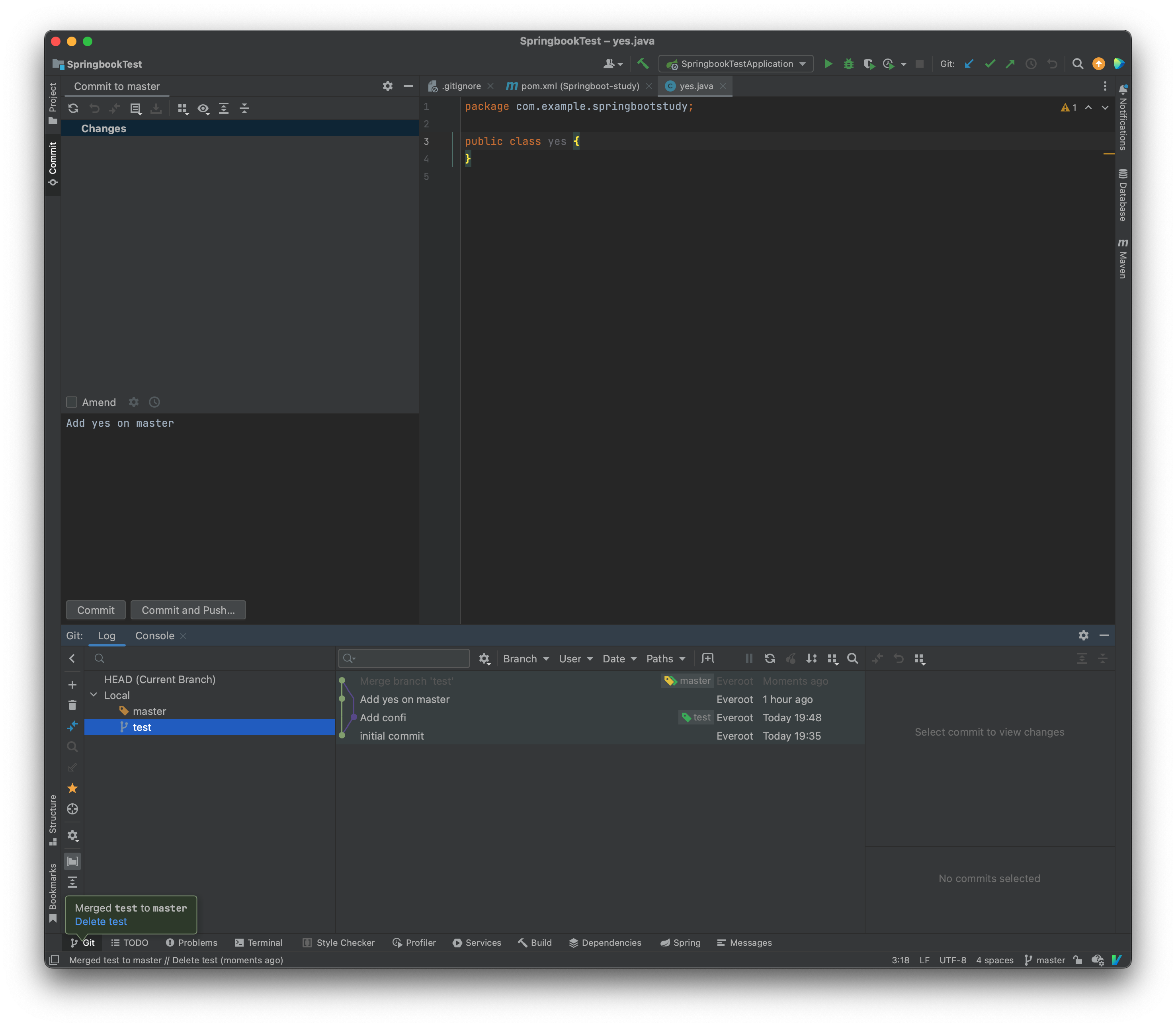Open Notifications tool window
This screenshot has width=1176, height=1027.
1123,117
